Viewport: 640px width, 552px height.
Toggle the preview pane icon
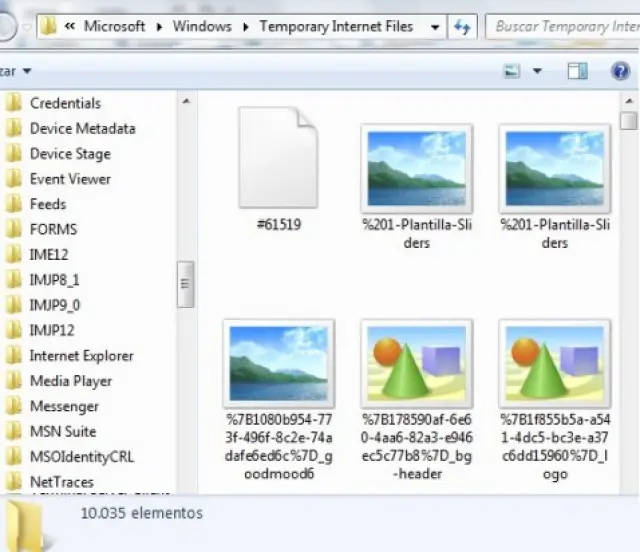click(x=577, y=71)
